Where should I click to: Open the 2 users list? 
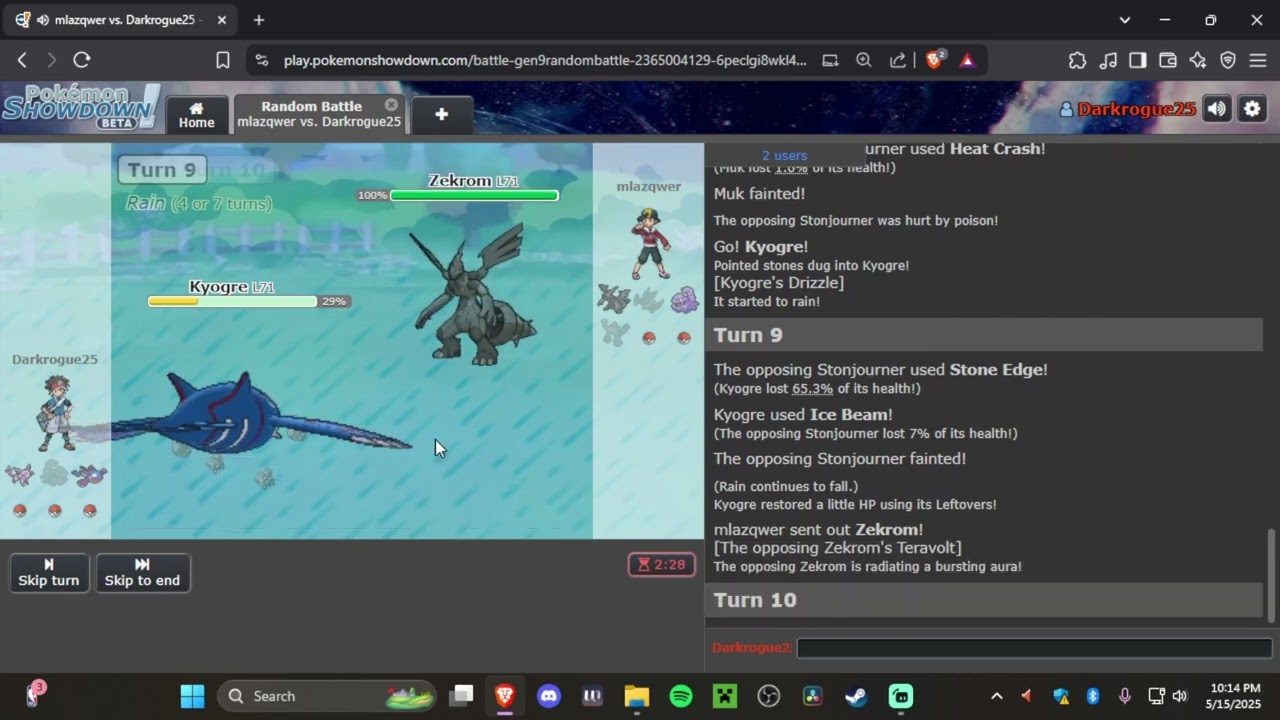tap(784, 155)
